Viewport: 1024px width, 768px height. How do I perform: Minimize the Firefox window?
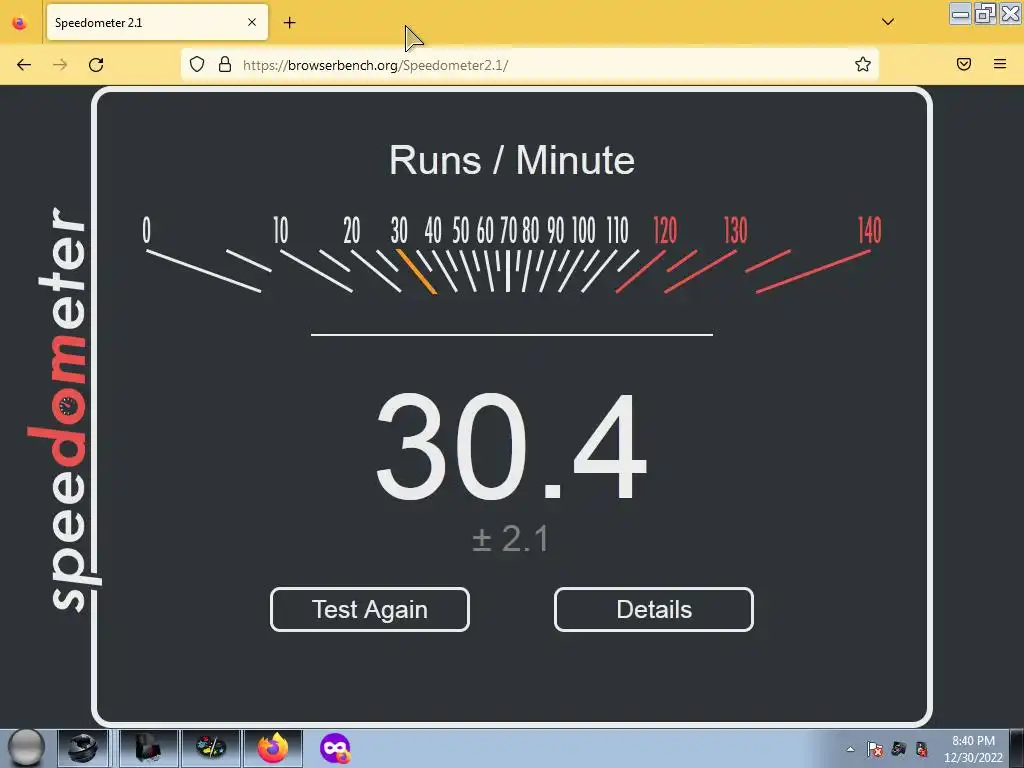(x=960, y=14)
